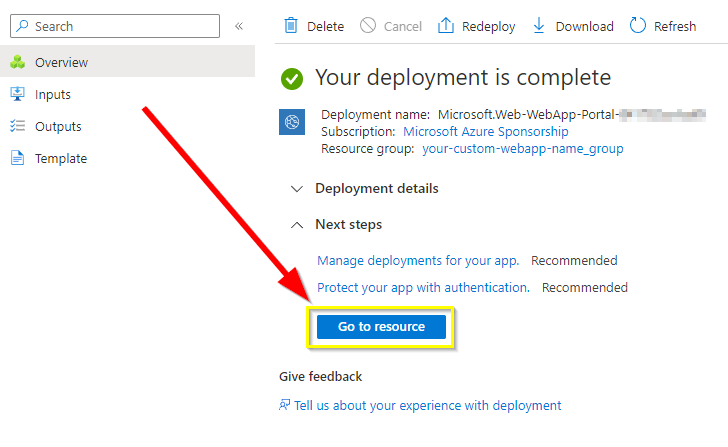Click the Template document icon
Viewport: 728px width, 447px height.
click(18, 158)
